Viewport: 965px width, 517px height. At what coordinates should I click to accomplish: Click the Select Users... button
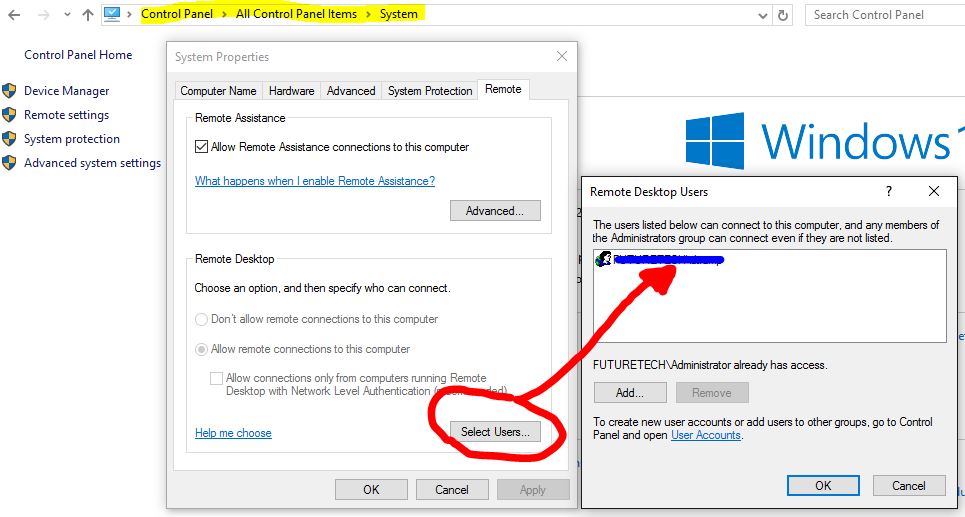pyautogui.click(x=495, y=432)
